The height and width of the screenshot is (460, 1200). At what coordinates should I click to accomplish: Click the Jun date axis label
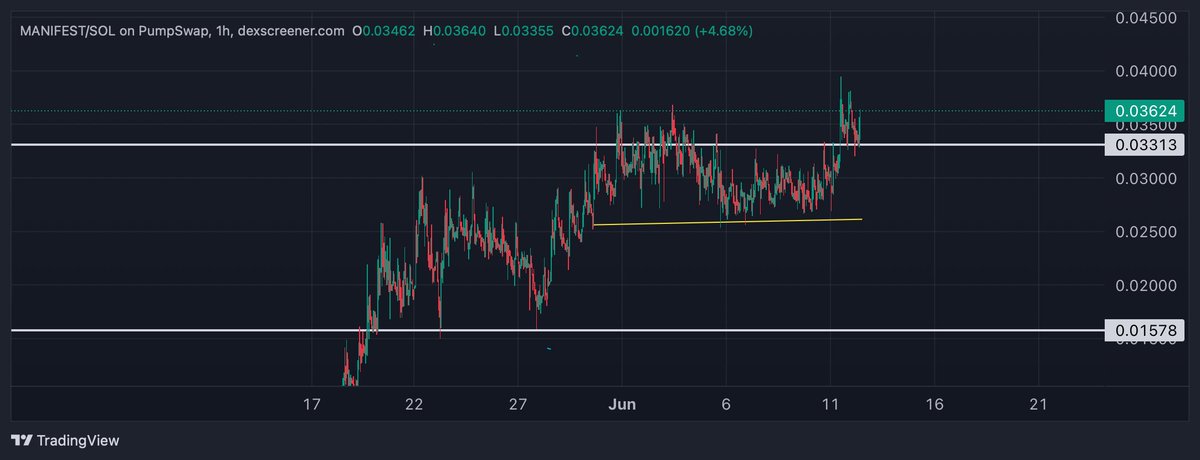pos(621,404)
